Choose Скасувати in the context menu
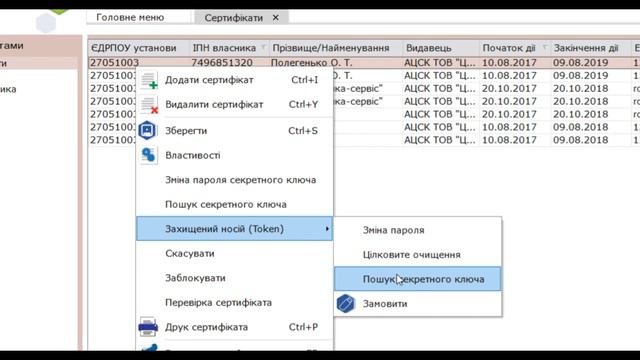640x360 pixels. coord(234,253)
